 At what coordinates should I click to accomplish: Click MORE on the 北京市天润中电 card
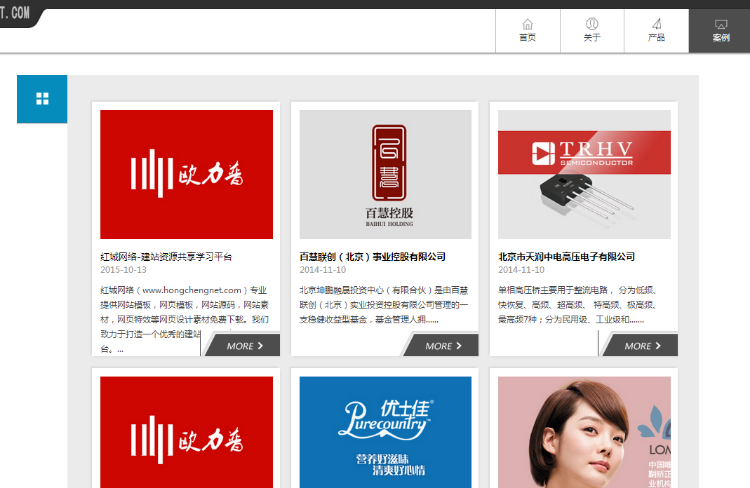pyautogui.click(x=640, y=345)
